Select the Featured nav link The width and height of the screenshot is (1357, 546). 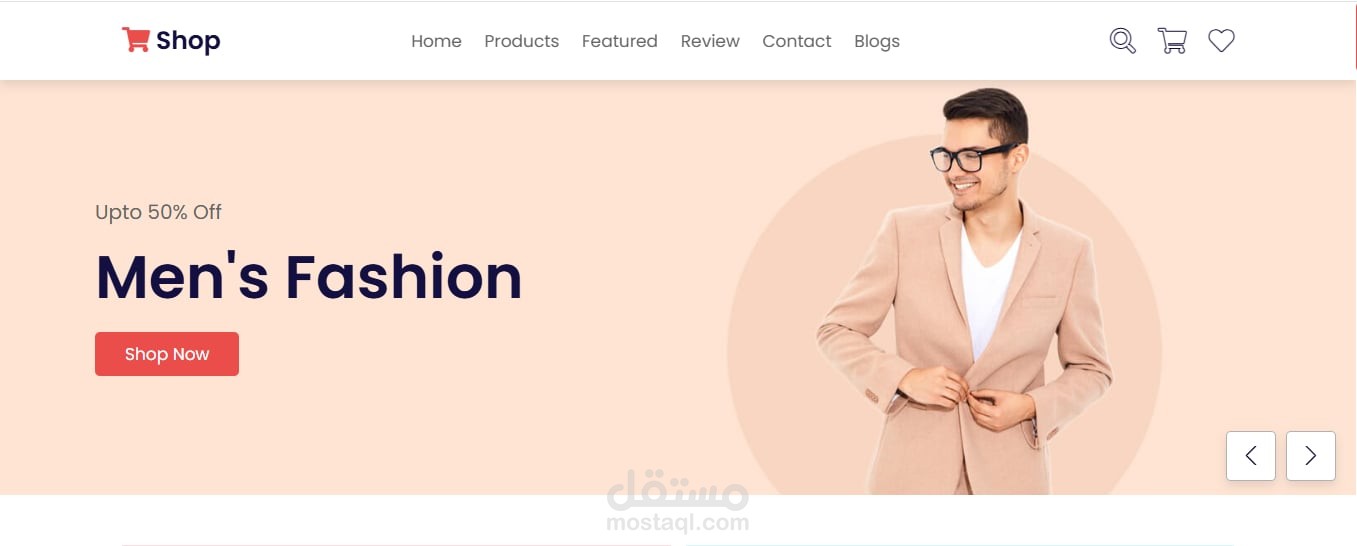[x=619, y=41]
